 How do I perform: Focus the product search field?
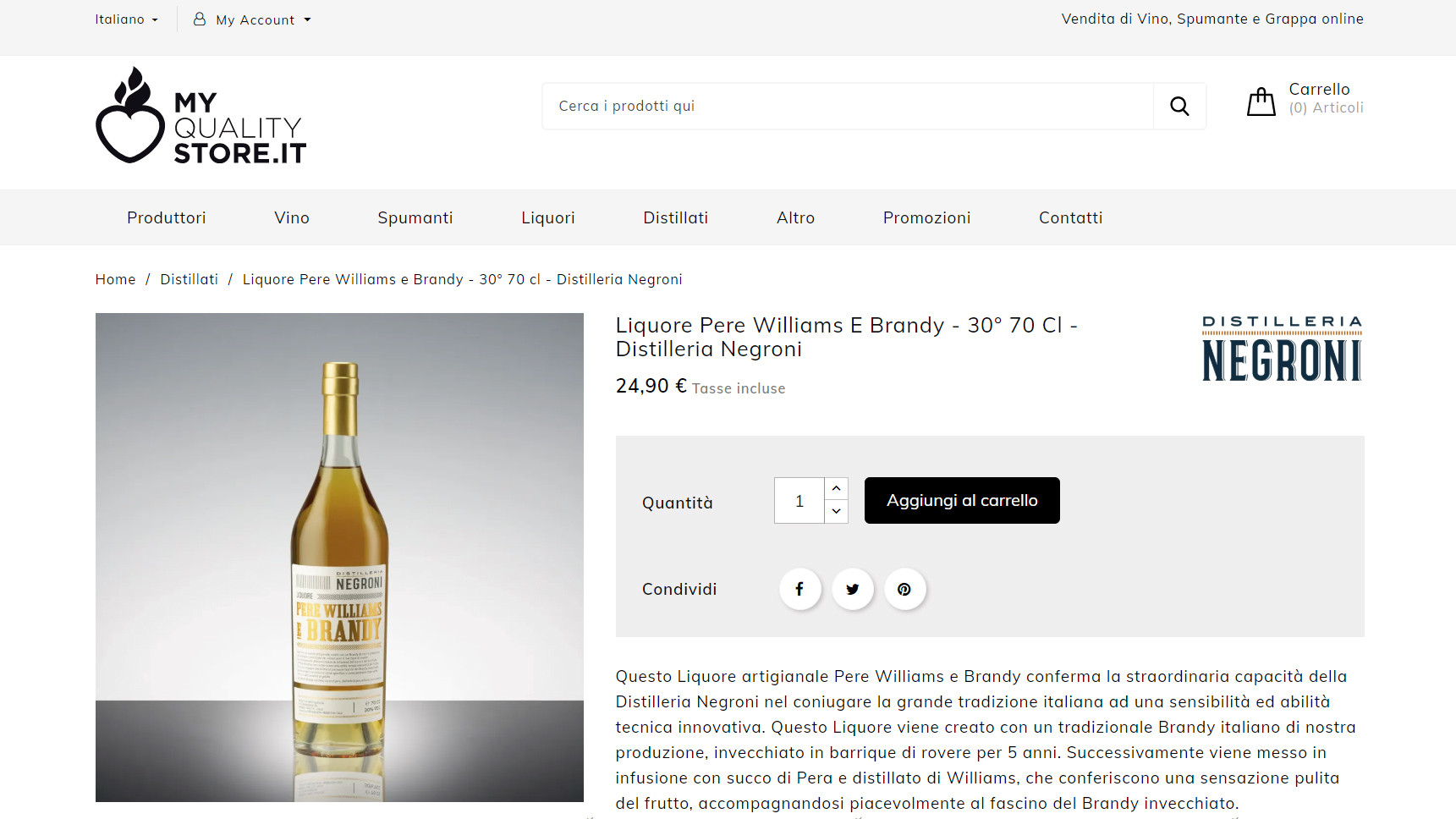(846, 106)
